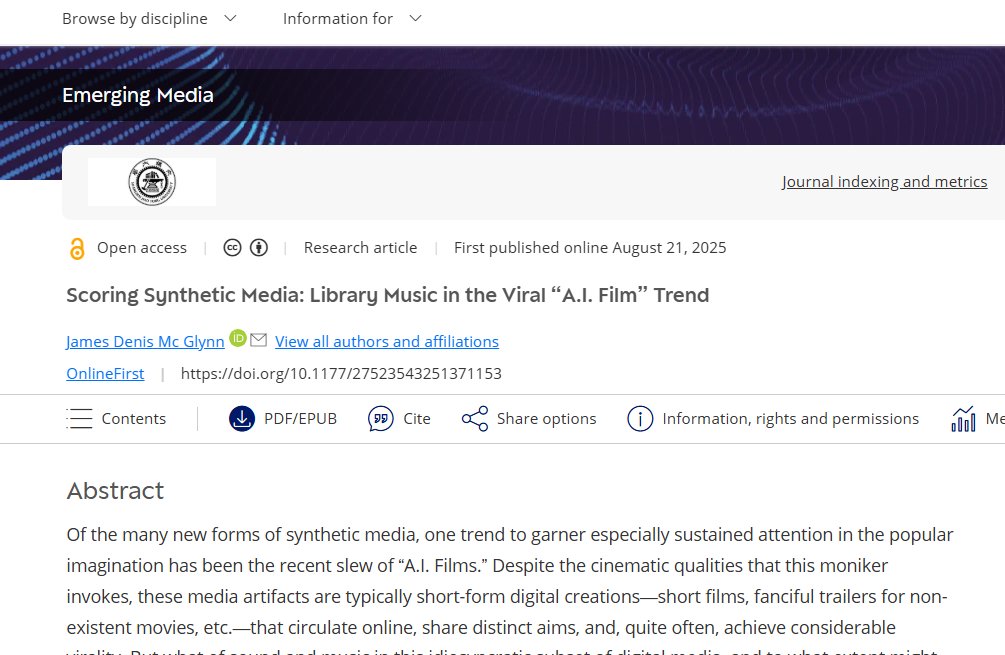Expand the Browse by discipline dropdown

[148, 18]
